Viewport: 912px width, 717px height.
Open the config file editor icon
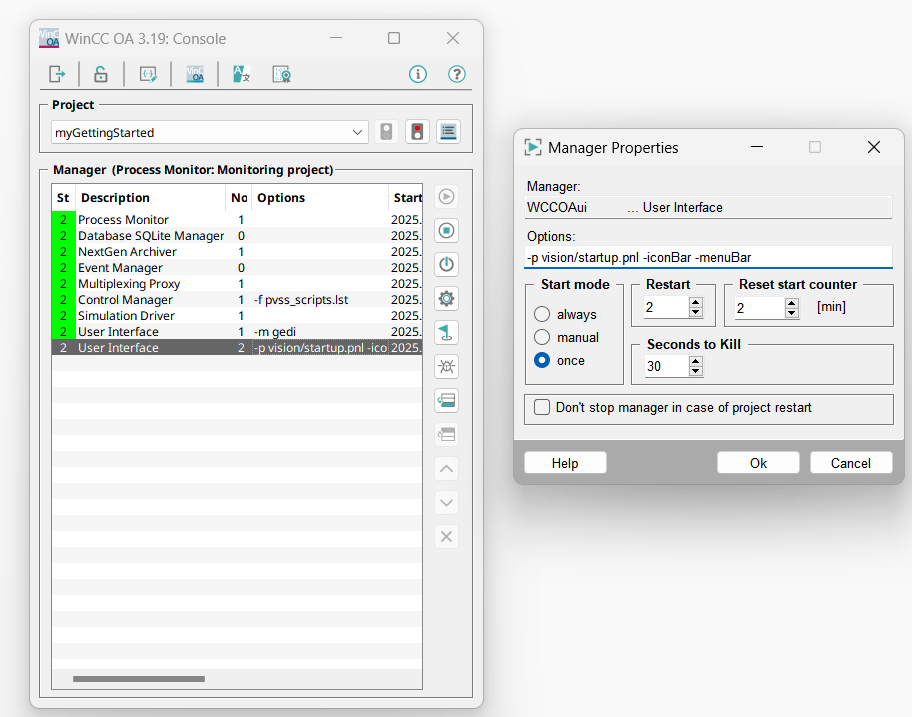(148, 74)
